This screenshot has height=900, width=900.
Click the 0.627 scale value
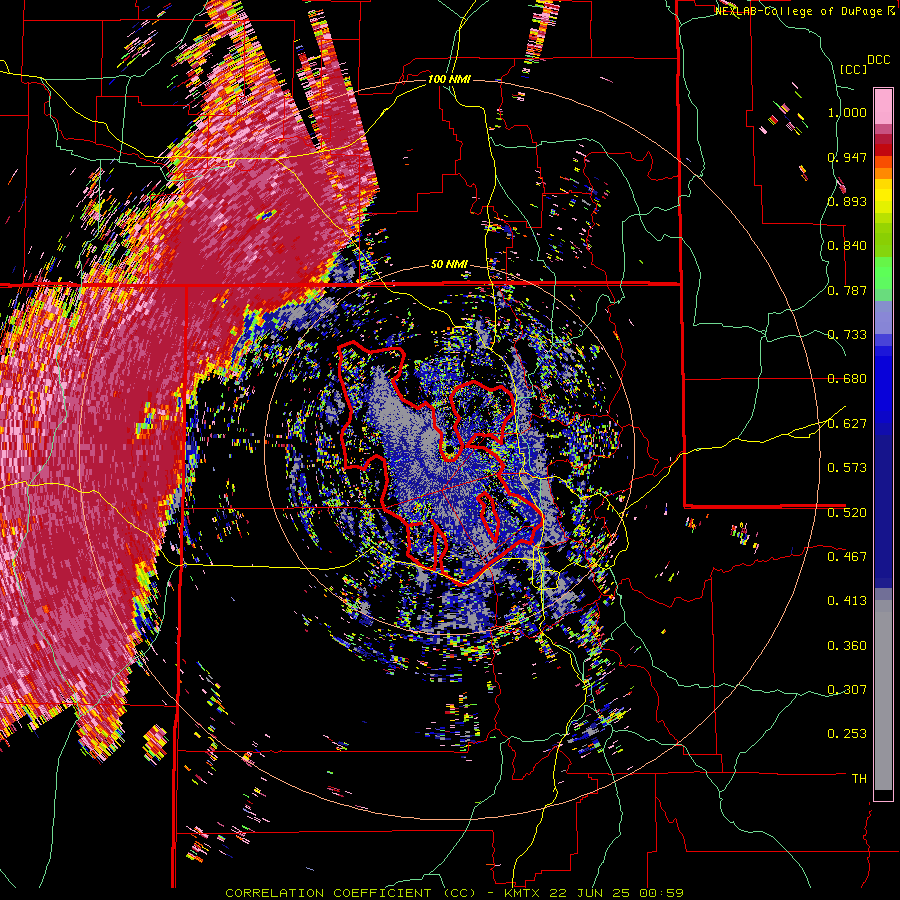[847, 424]
